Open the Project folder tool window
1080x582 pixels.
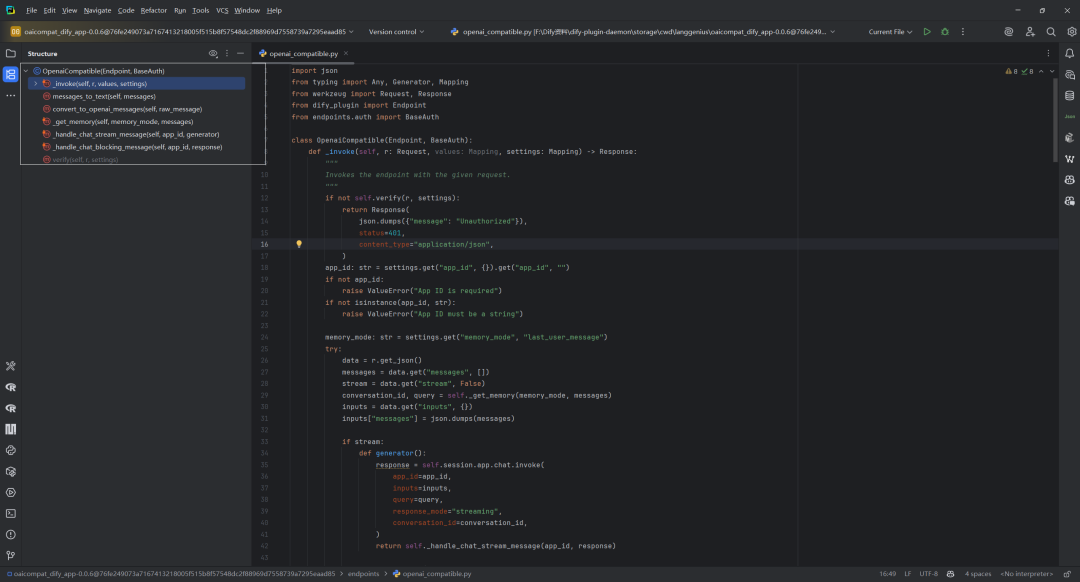(x=10, y=53)
